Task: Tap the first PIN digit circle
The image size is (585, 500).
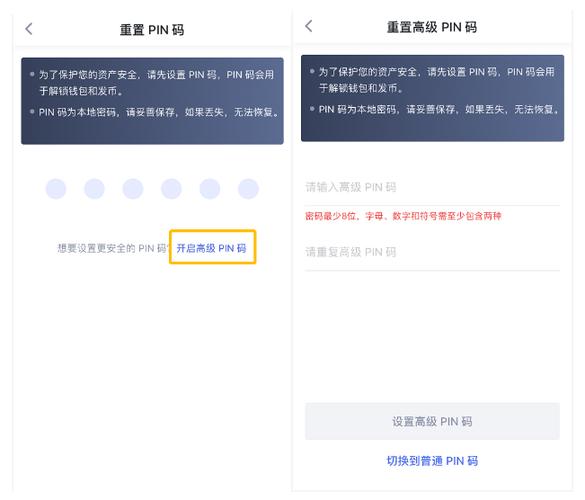Action: coord(56,188)
